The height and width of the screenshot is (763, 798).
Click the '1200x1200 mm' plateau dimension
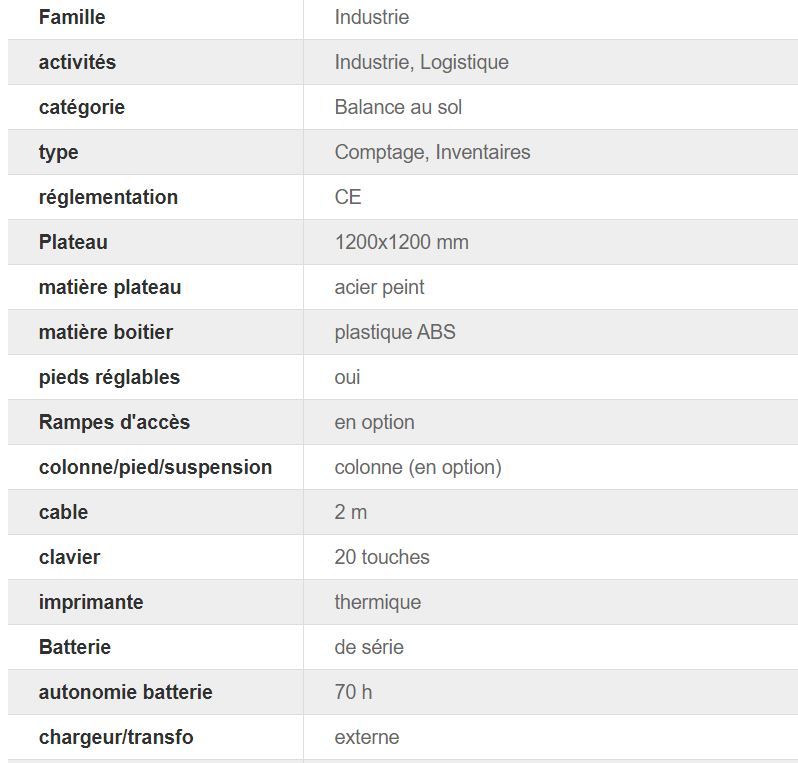401,242
